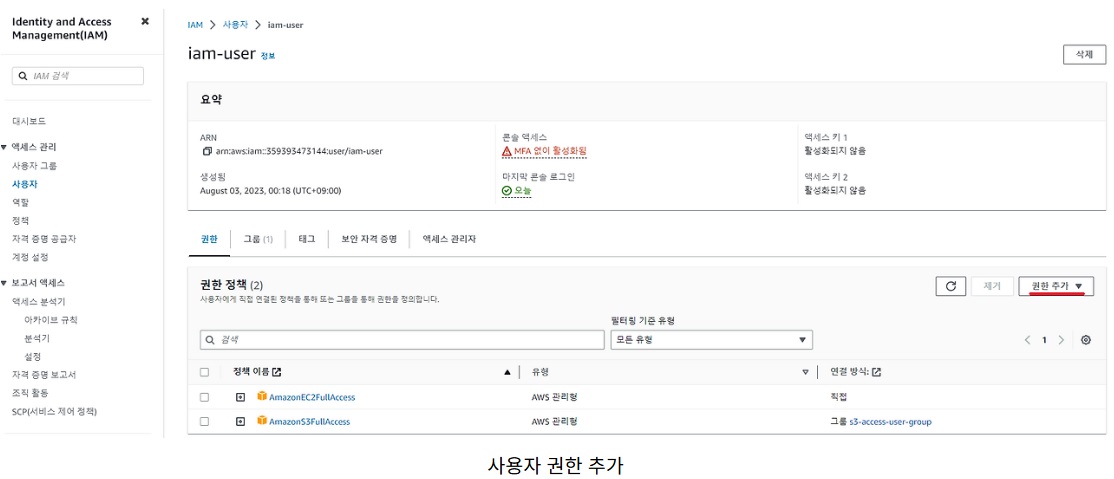Open the 모든 유형 filter dropdown
Screen dimensions: 1114x479
(x=711, y=340)
